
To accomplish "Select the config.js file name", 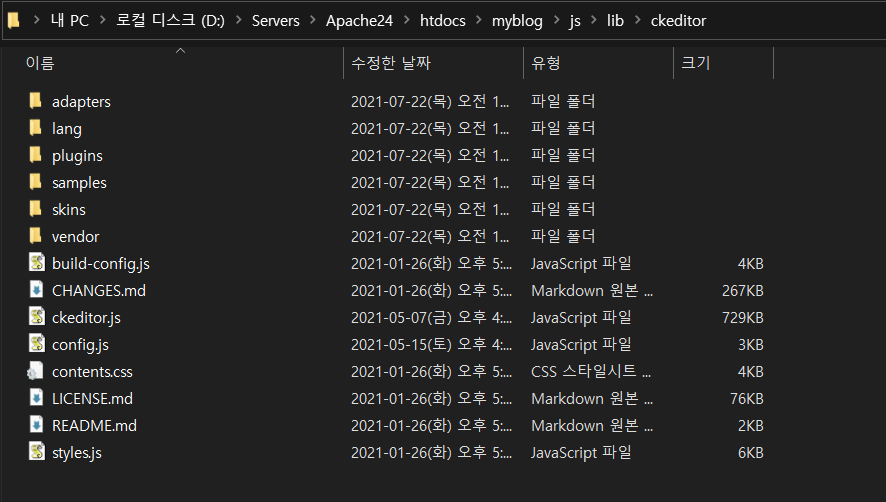I will coord(80,344).
